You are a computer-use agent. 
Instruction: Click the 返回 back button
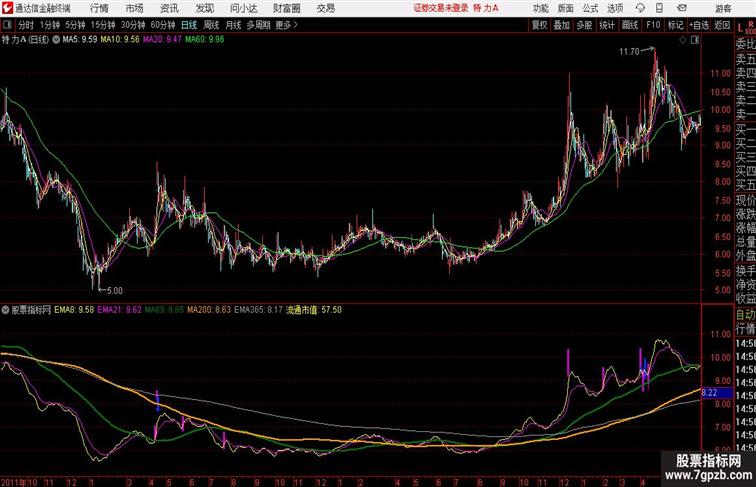tap(722, 25)
